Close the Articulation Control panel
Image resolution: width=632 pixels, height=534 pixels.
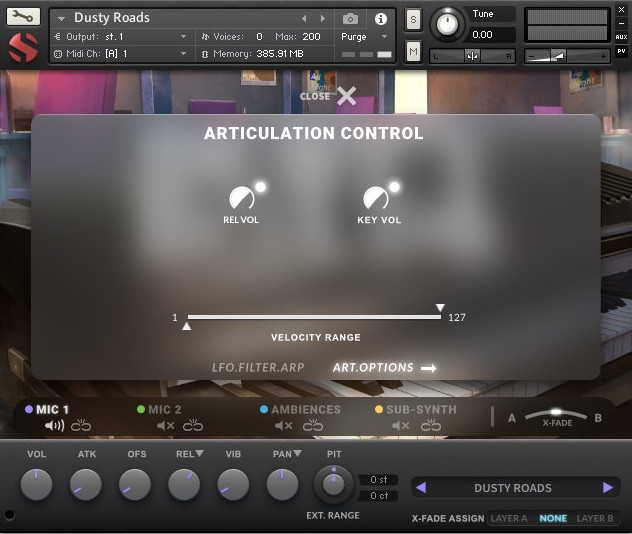(346, 96)
